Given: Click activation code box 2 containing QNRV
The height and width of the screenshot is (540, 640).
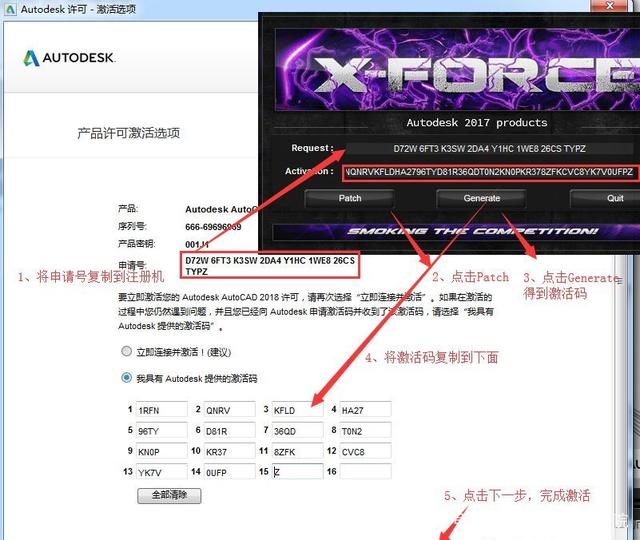Looking at the screenshot, I should pos(229,410).
